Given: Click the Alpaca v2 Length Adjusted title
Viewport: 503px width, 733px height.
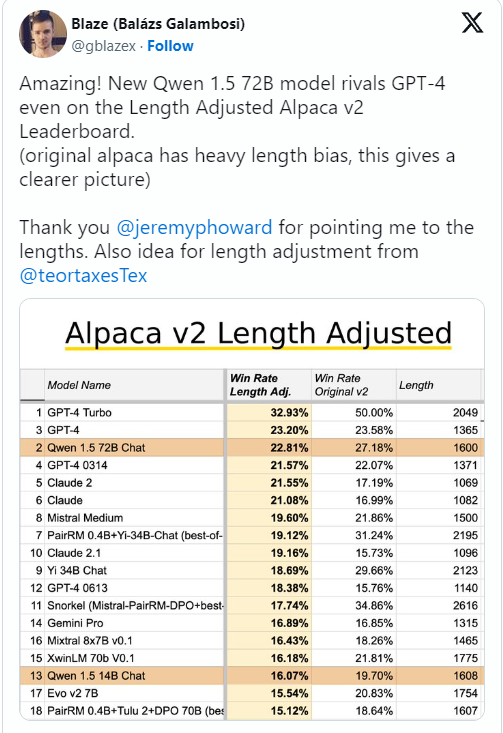Looking at the screenshot, I should pyautogui.click(x=259, y=334).
